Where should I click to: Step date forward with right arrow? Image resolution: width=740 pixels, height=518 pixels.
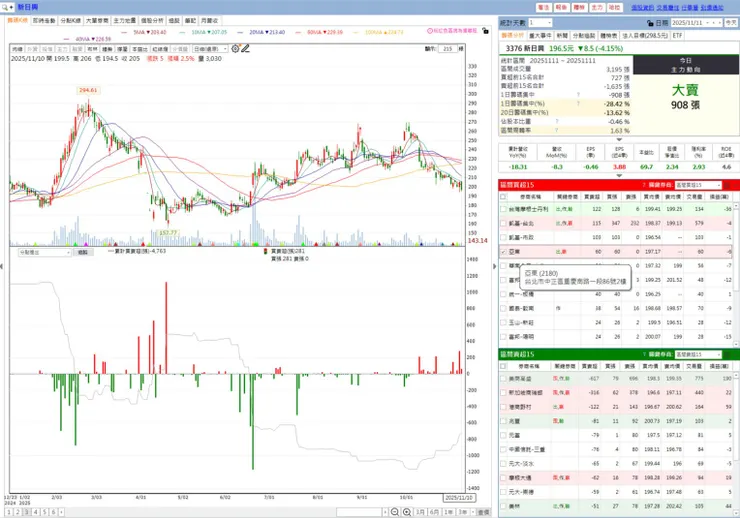(719, 23)
